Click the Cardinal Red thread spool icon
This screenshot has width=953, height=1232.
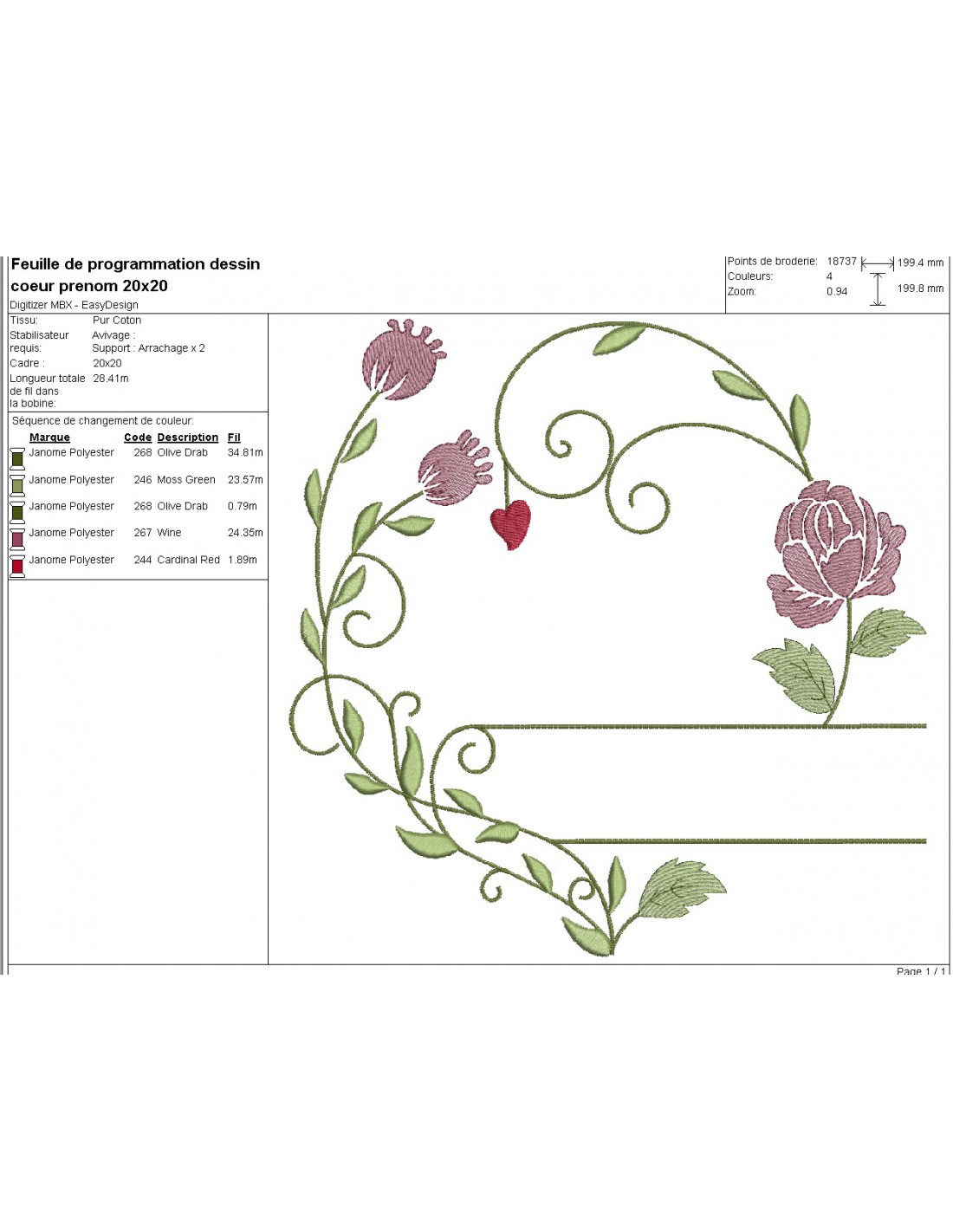17,566
